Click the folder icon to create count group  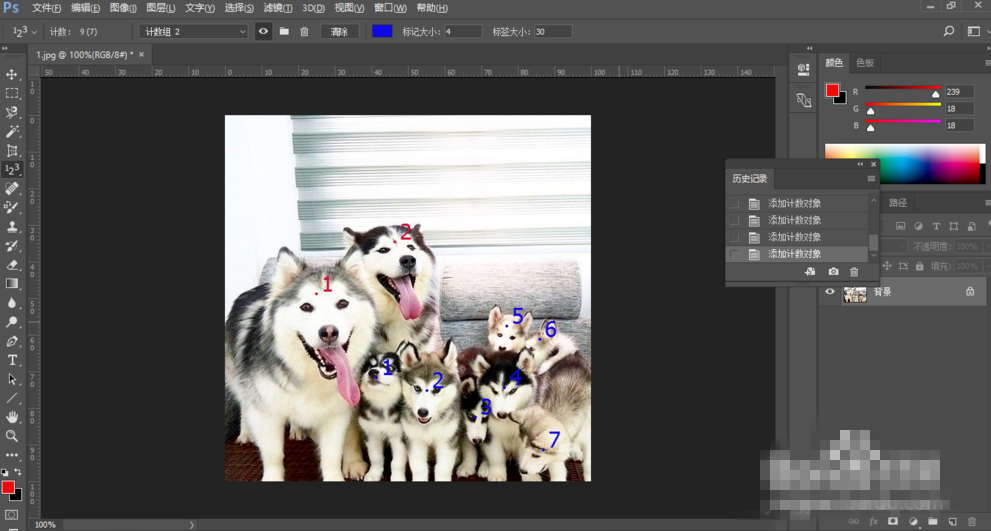(x=284, y=32)
